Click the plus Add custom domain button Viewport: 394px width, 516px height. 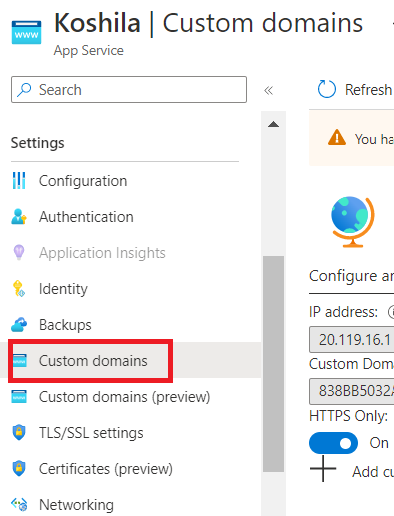pos(352,471)
